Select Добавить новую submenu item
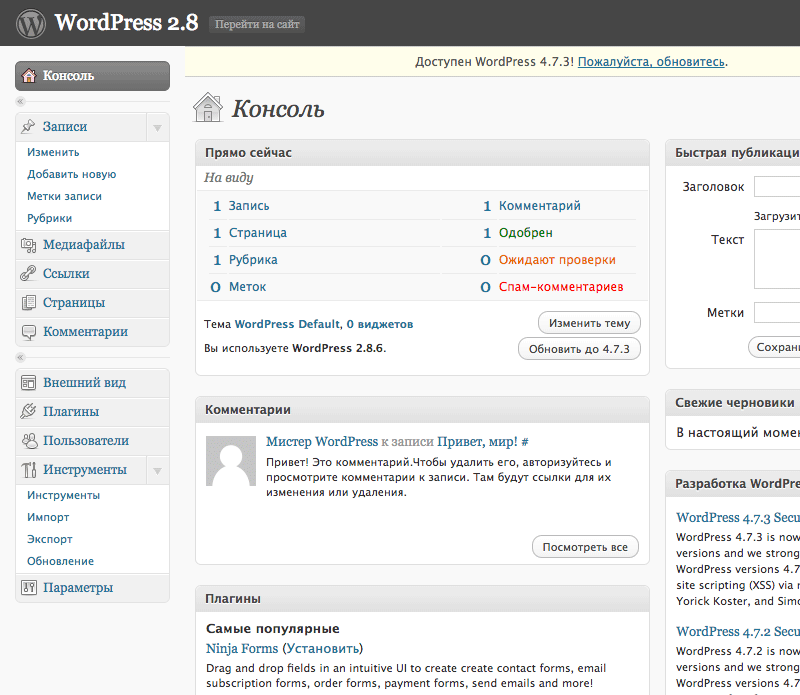 pyautogui.click(x=71, y=174)
